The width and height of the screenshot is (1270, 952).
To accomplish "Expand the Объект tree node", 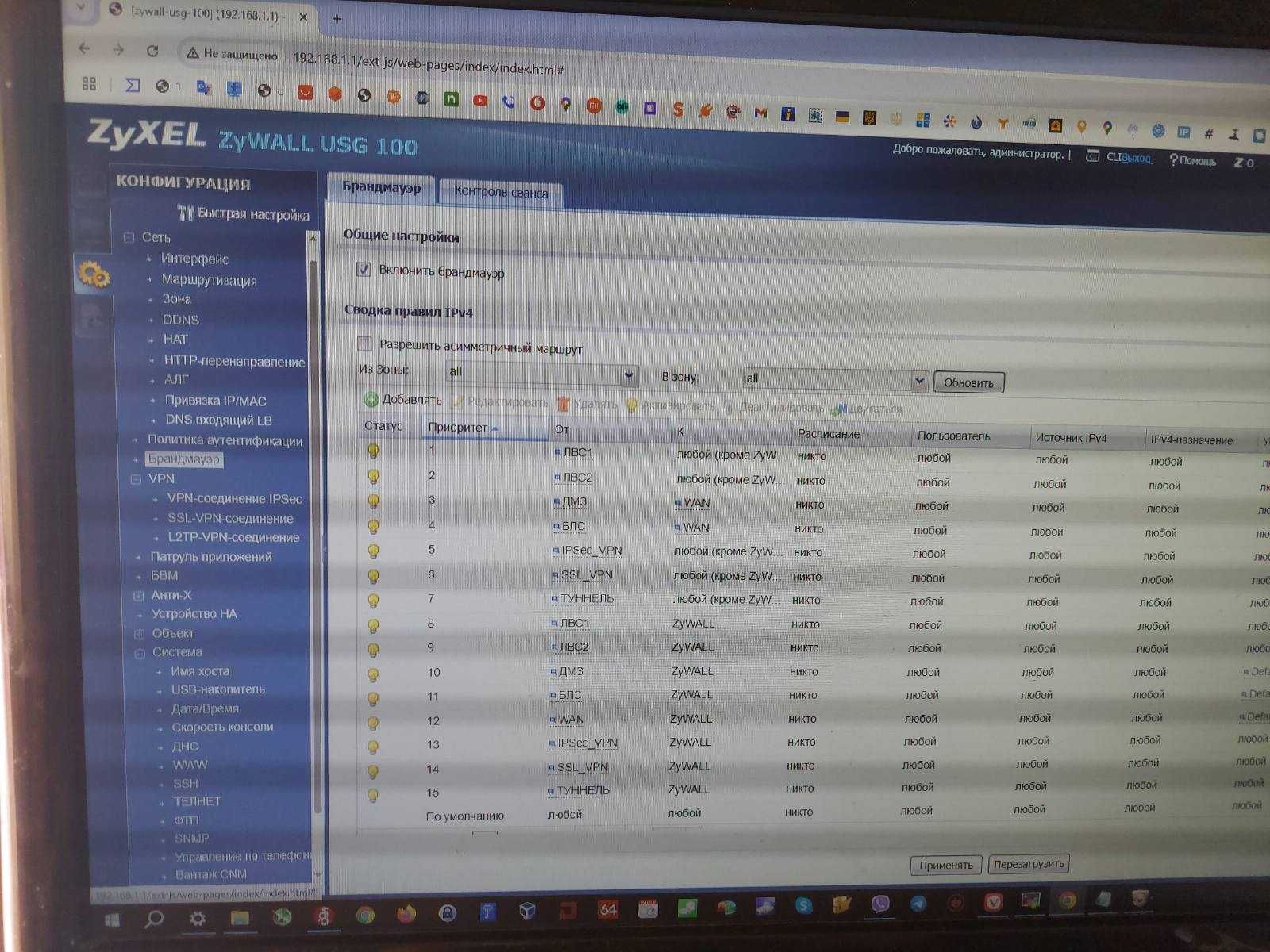I will [139, 633].
